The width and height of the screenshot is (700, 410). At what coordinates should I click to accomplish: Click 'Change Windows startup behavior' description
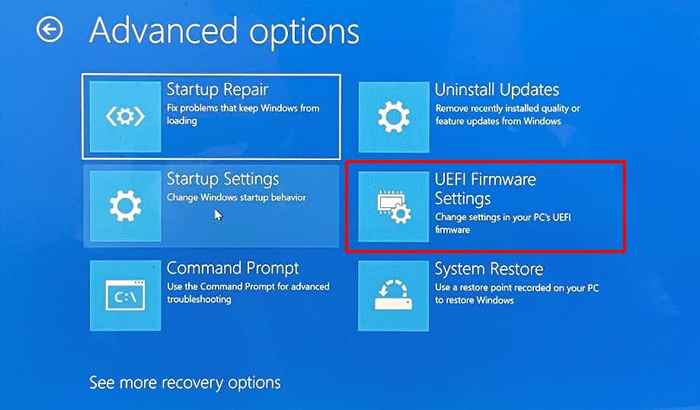coord(236,197)
